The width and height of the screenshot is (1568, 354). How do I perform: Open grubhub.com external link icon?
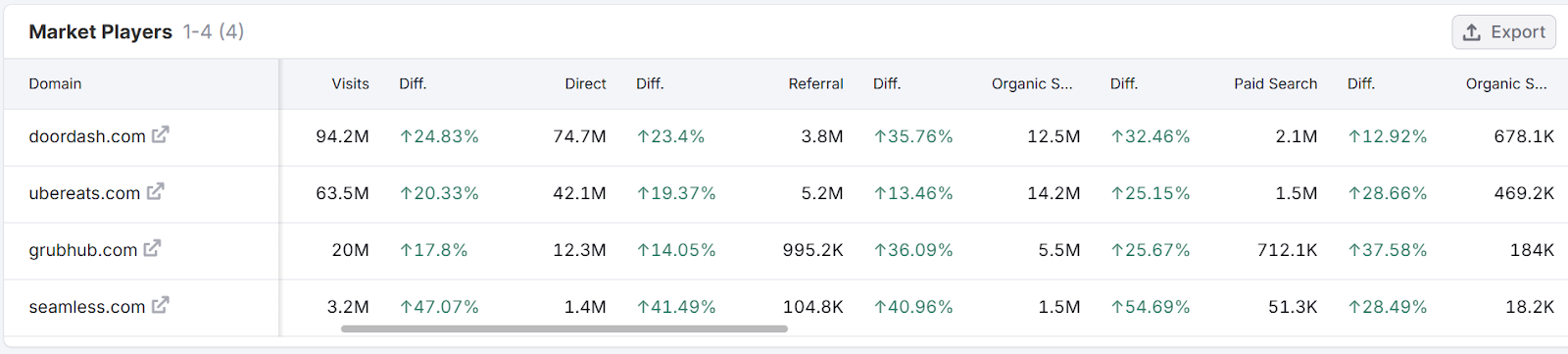tap(152, 249)
